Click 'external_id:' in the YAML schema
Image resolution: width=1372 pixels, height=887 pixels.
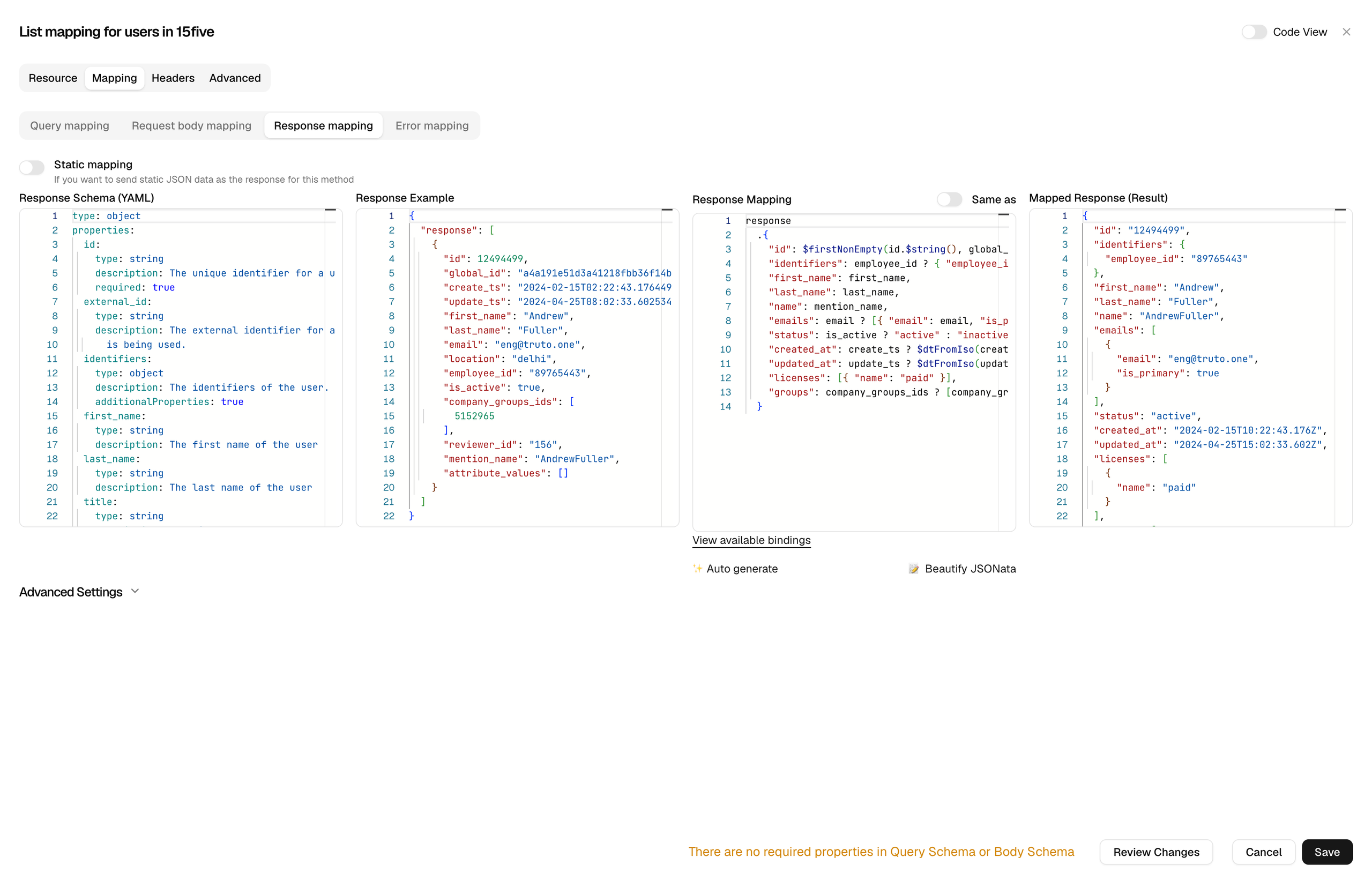coord(117,302)
